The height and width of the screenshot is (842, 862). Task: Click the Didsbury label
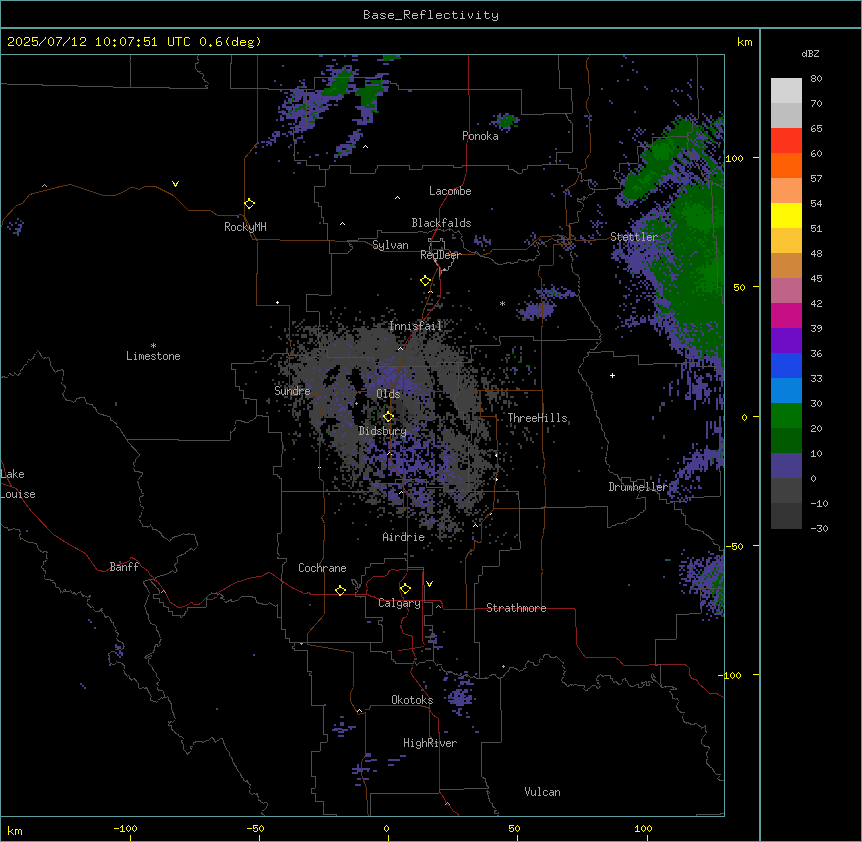383,431
